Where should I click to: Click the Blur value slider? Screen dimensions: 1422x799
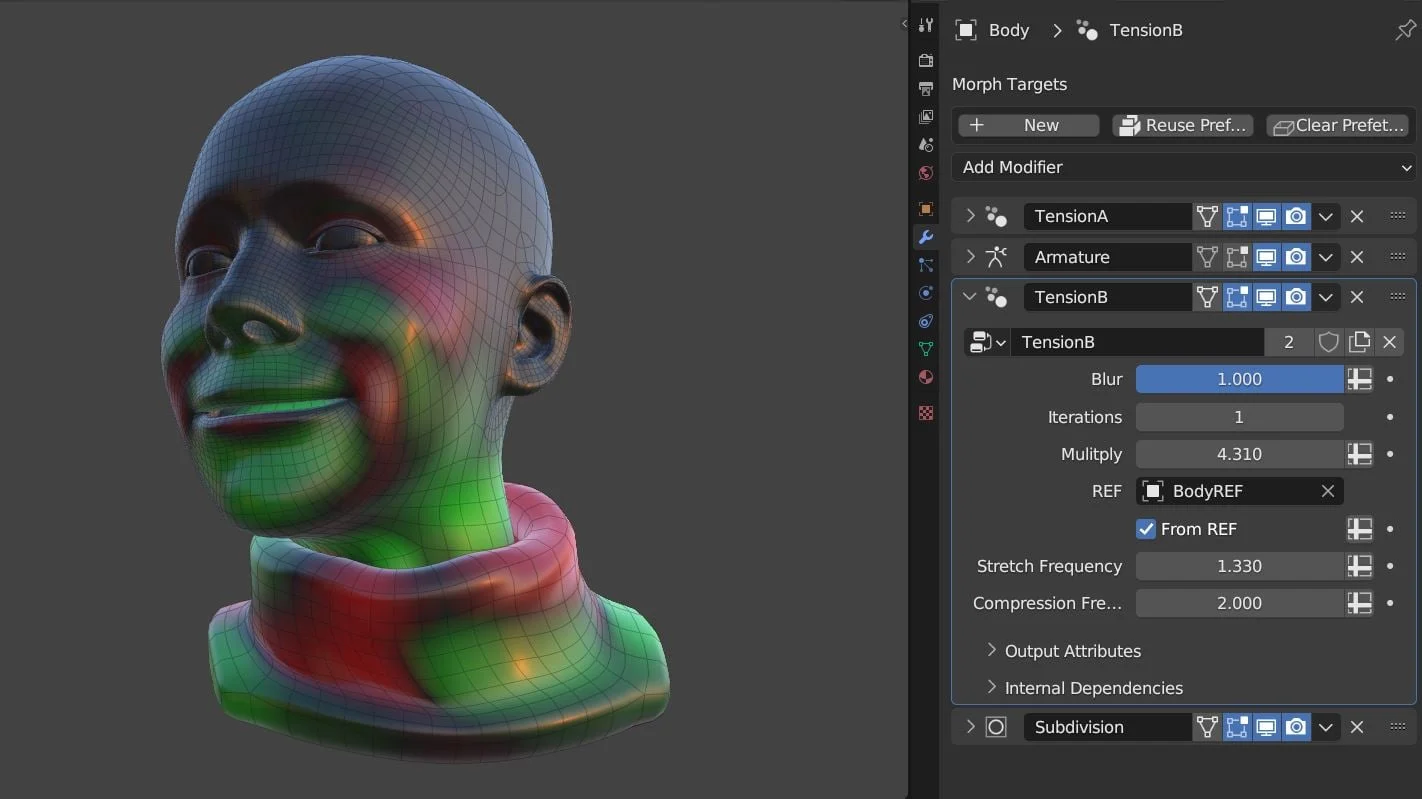click(1239, 379)
